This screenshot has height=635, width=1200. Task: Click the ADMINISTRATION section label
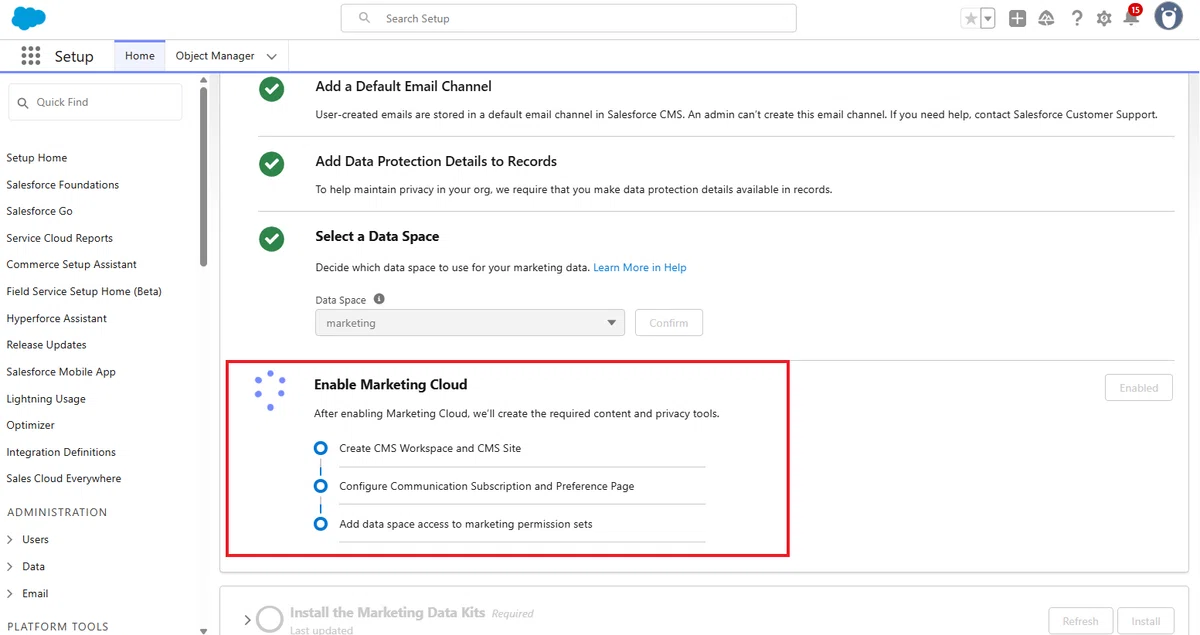click(x=57, y=512)
